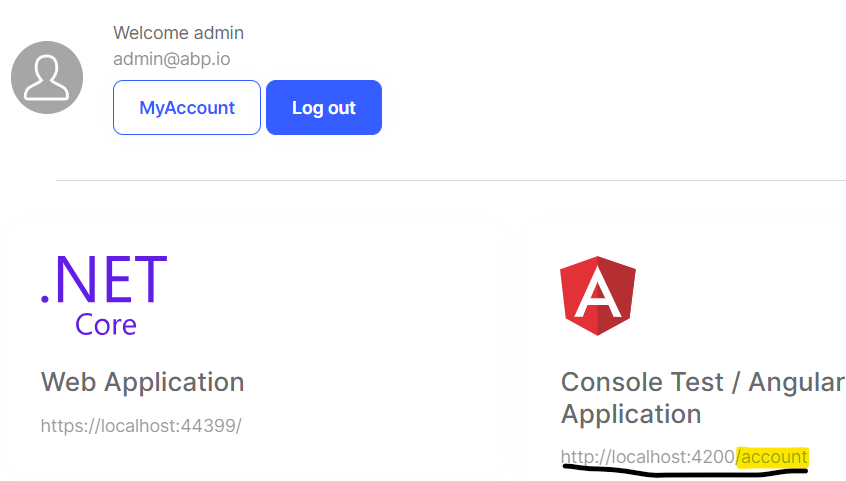This screenshot has width=846, height=481.
Task: Click the gray user avatar icon
Action: pos(47,78)
